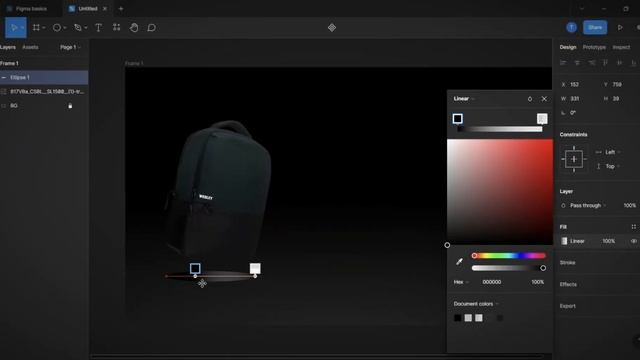Switch to the Figma basics browser tab
Image resolution: width=640 pixels, height=360 pixels.
point(31,9)
